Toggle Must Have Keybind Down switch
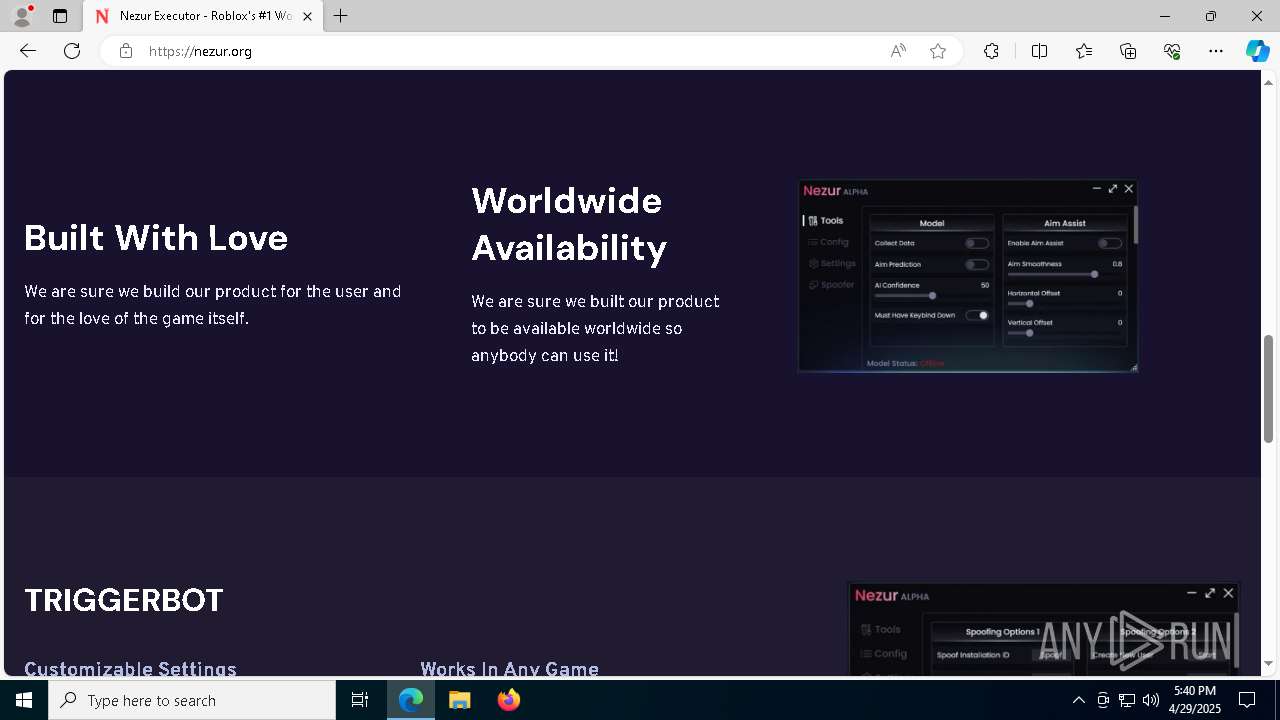Screen dimensions: 1280x720 (x=977, y=315)
